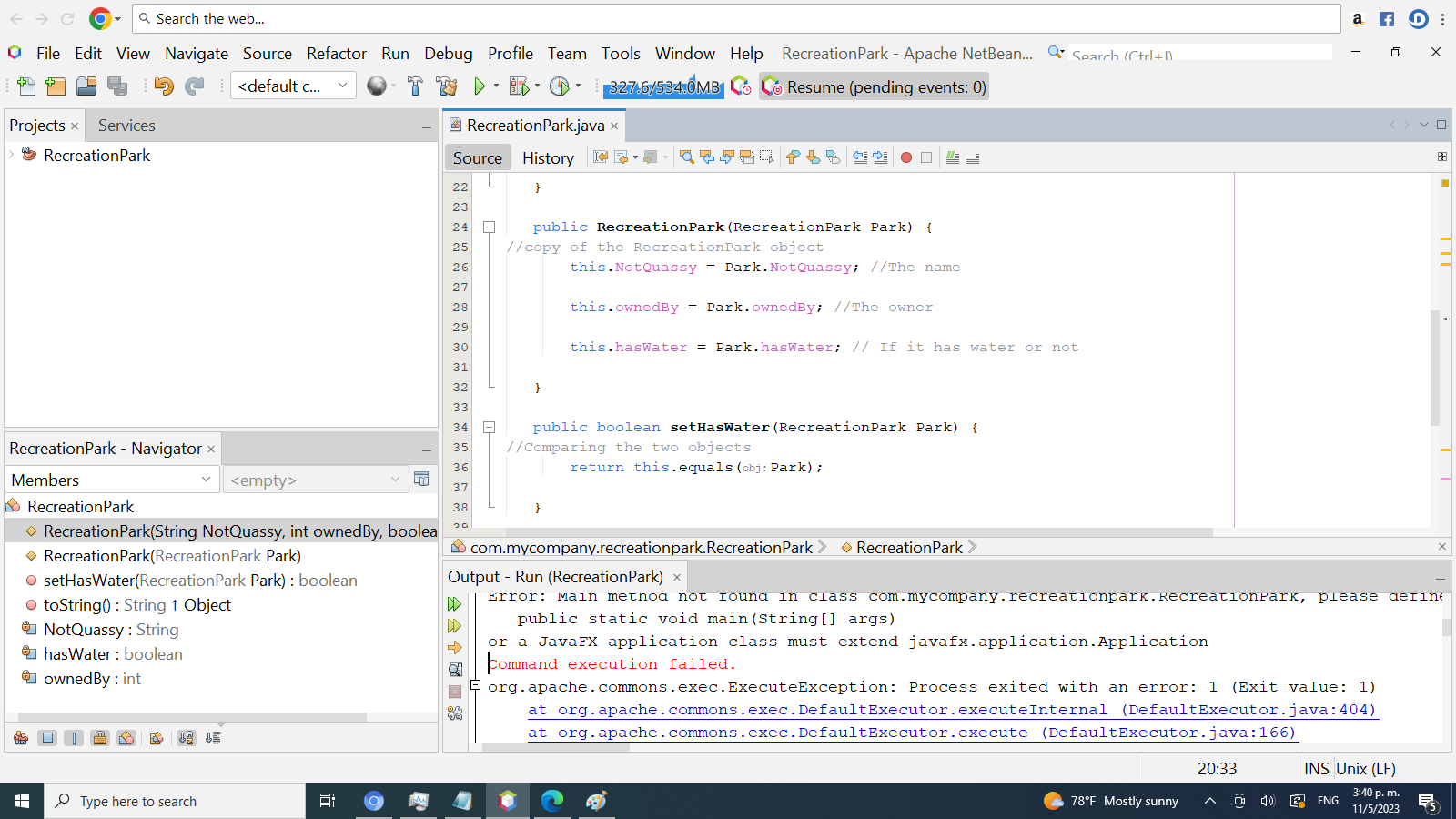Select the Profile Project icon
The width and height of the screenshot is (1456, 819).
click(561, 86)
